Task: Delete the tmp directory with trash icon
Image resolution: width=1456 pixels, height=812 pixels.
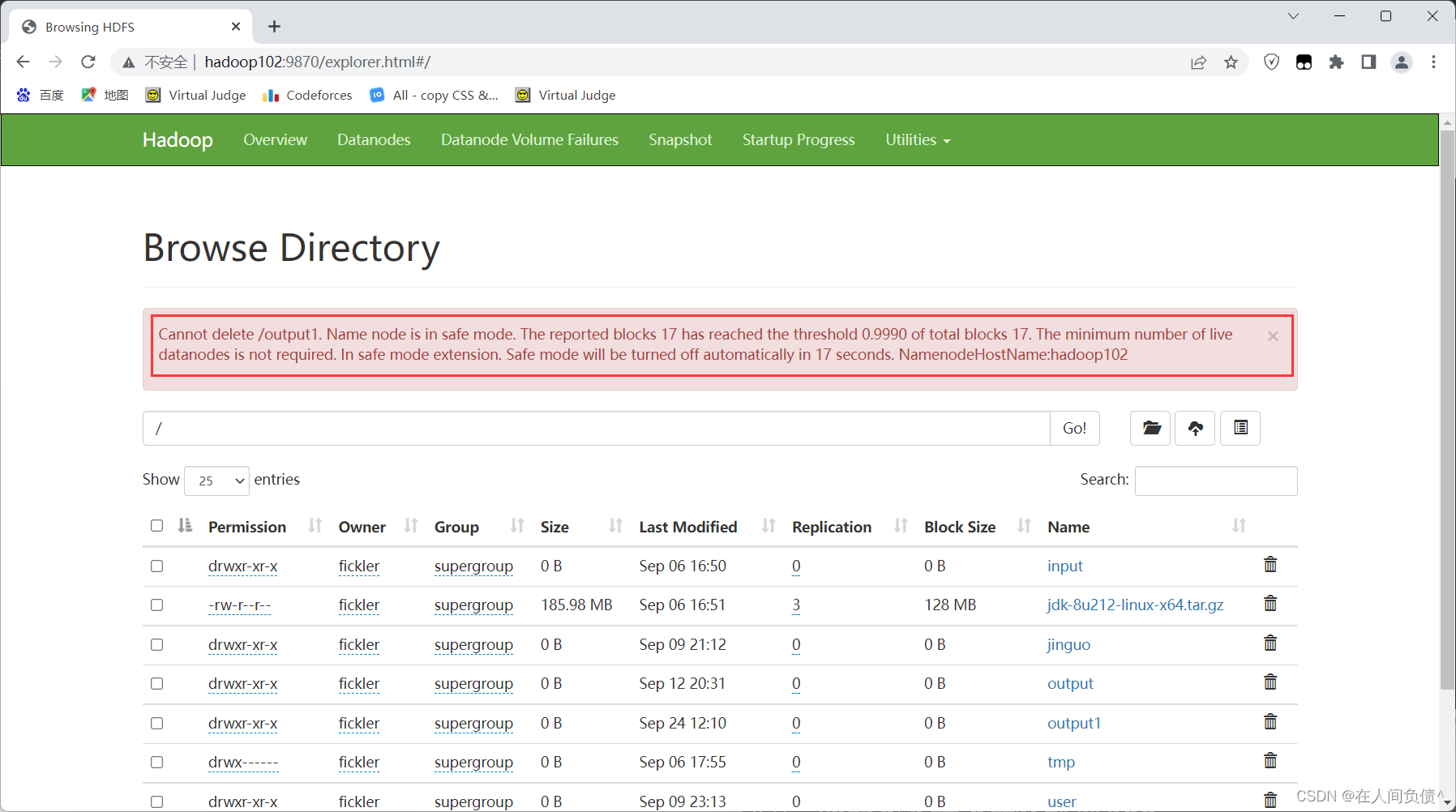Action: (x=1270, y=760)
